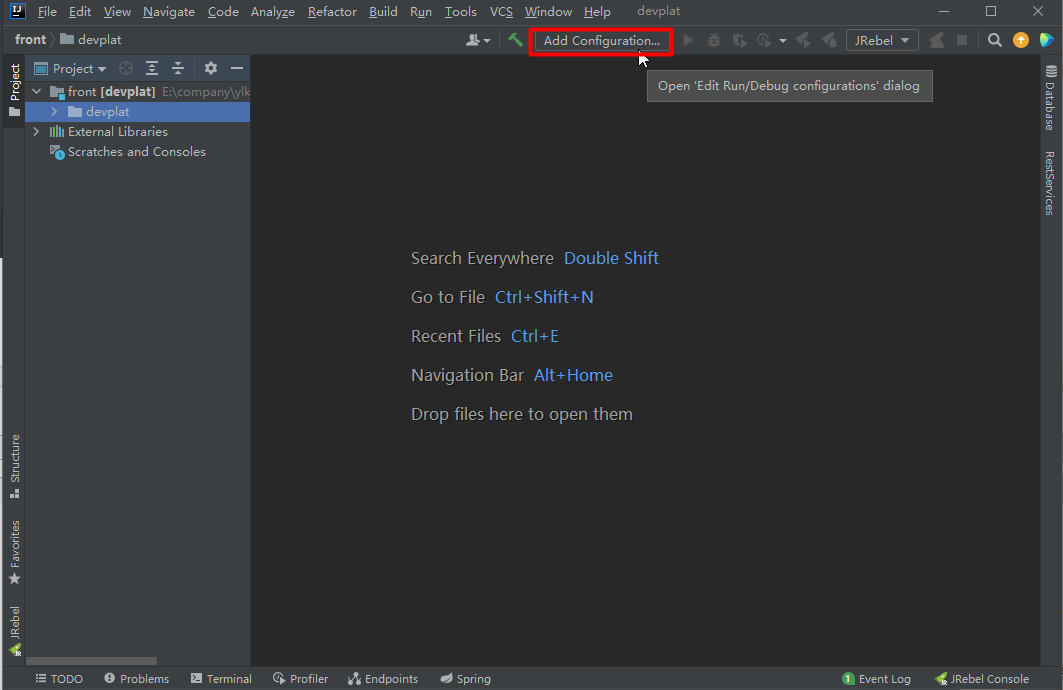1063x690 pixels.
Task: Click the 'devplat' breadcrumb in navigation bar
Action: tap(92, 39)
